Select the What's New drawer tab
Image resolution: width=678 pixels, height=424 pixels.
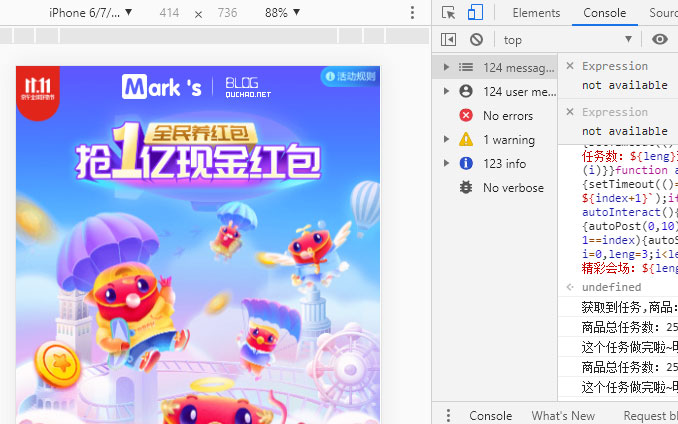563,416
